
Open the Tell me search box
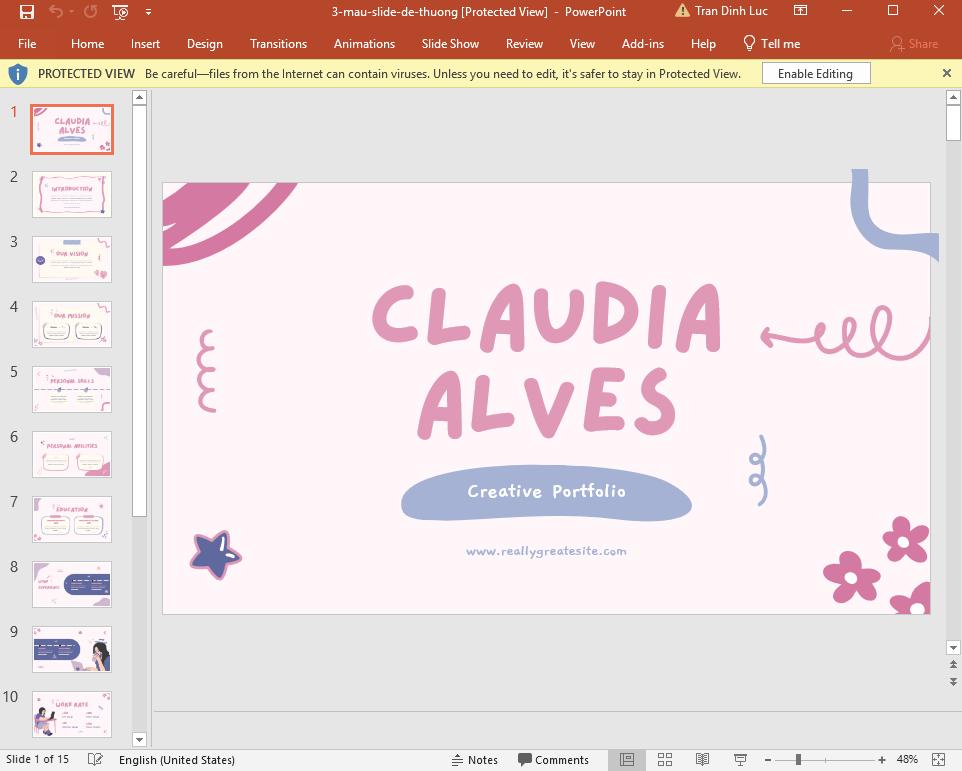pyautogui.click(x=771, y=44)
